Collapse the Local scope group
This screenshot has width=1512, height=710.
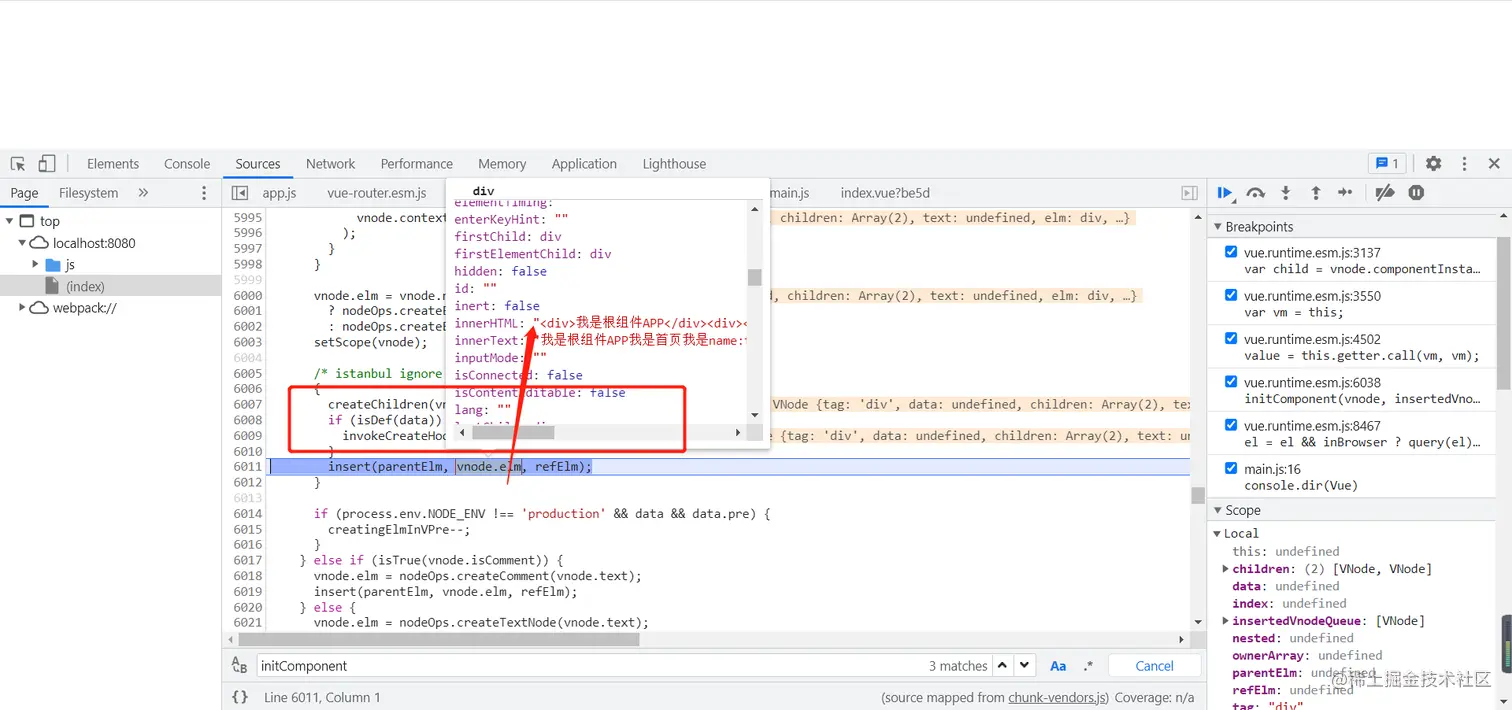1218,534
